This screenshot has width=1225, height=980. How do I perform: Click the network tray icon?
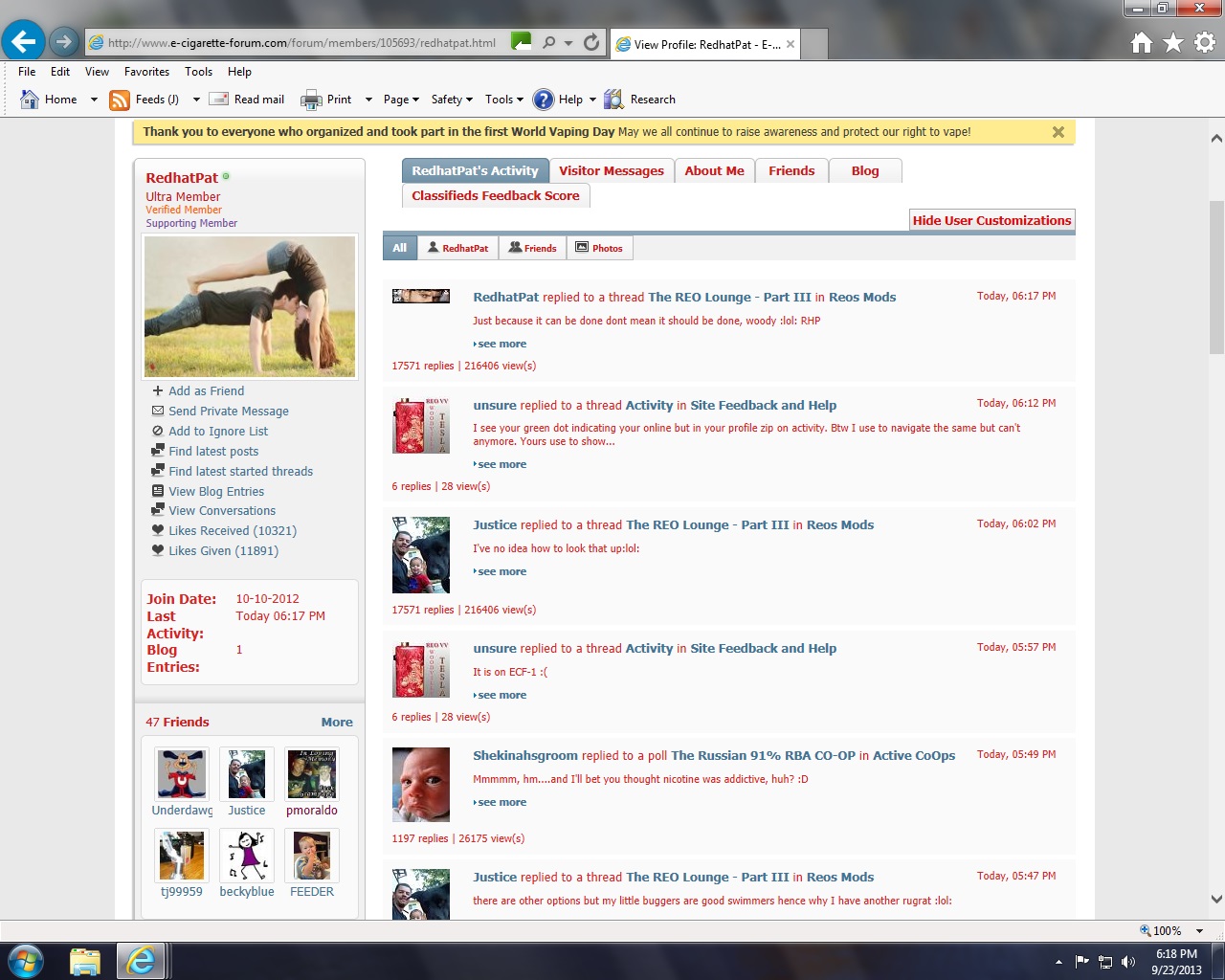(1105, 962)
